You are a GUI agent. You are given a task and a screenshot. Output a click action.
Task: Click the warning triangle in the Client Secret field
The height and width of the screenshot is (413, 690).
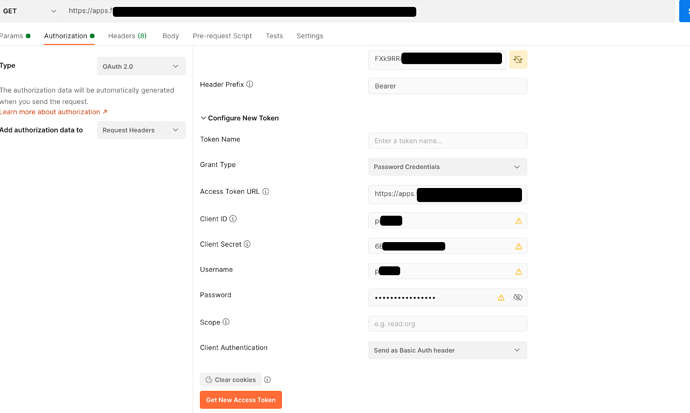[x=518, y=246]
